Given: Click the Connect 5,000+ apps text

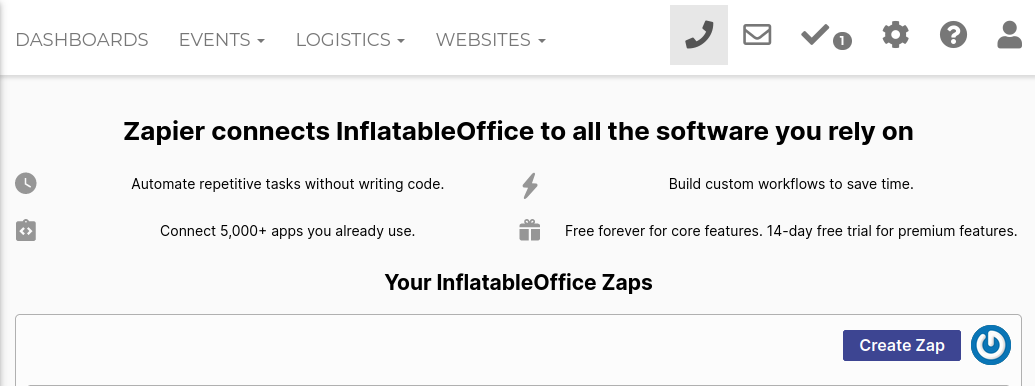Looking at the screenshot, I should (x=288, y=231).
